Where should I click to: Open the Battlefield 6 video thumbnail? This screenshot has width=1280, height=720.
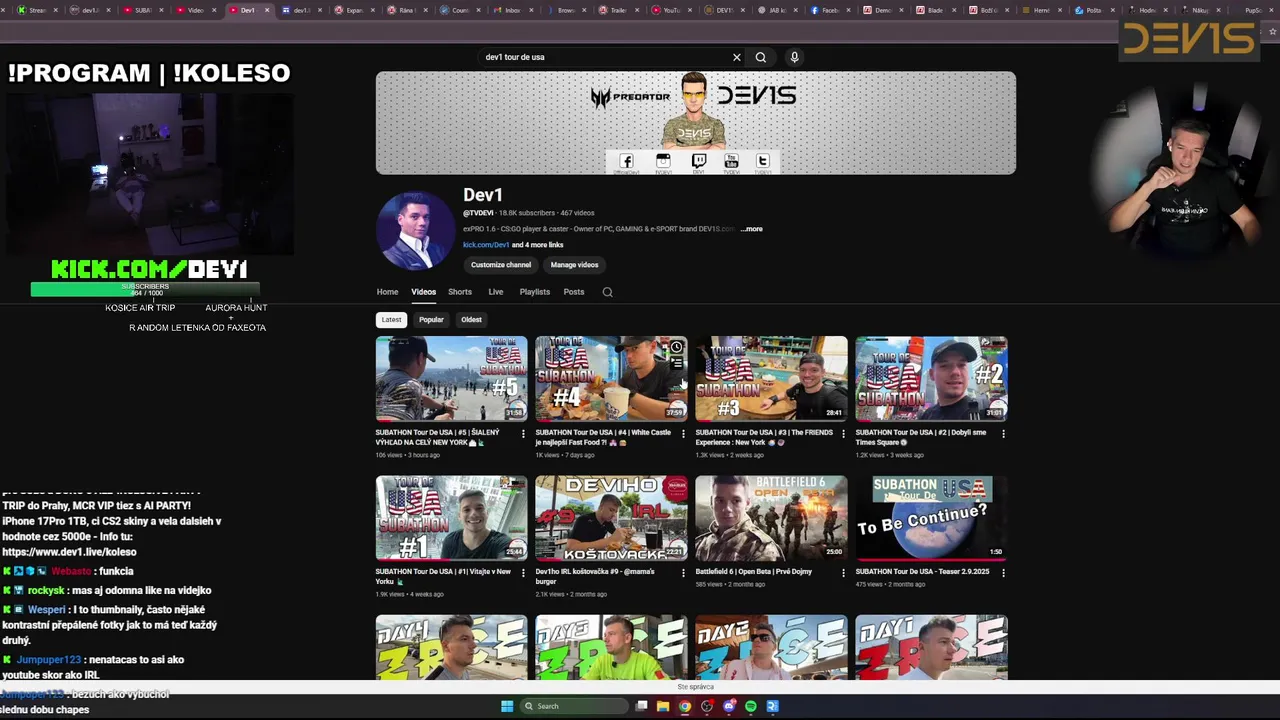[771, 518]
